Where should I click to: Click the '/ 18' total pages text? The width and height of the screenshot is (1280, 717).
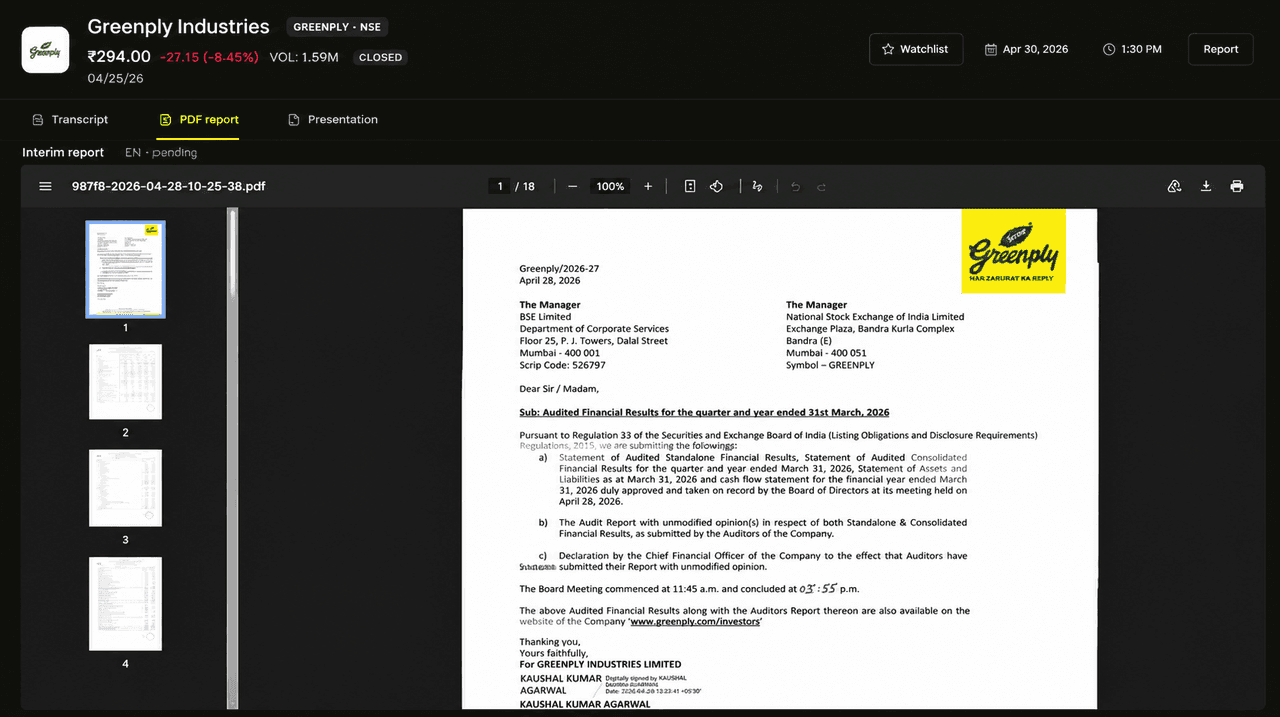pyautogui.click(x=525, y=186)
